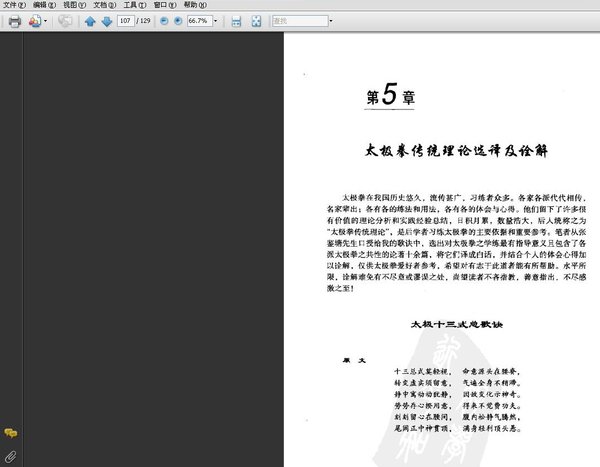Click the fit full page icon

(x=256, y=21)
